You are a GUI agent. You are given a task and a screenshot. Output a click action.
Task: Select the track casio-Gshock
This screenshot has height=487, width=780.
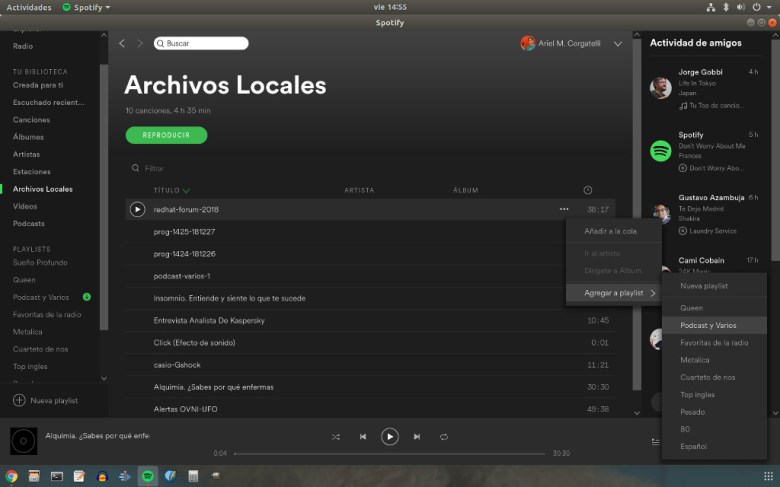coord(177,365)
